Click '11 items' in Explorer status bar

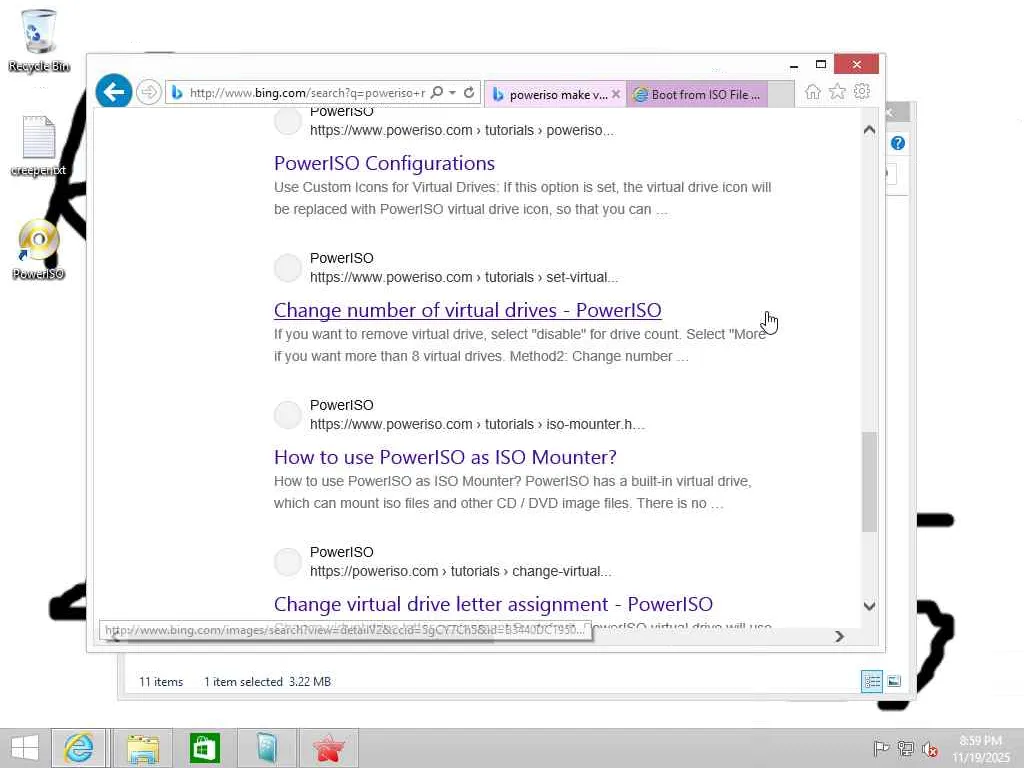[x=161, y=682]
